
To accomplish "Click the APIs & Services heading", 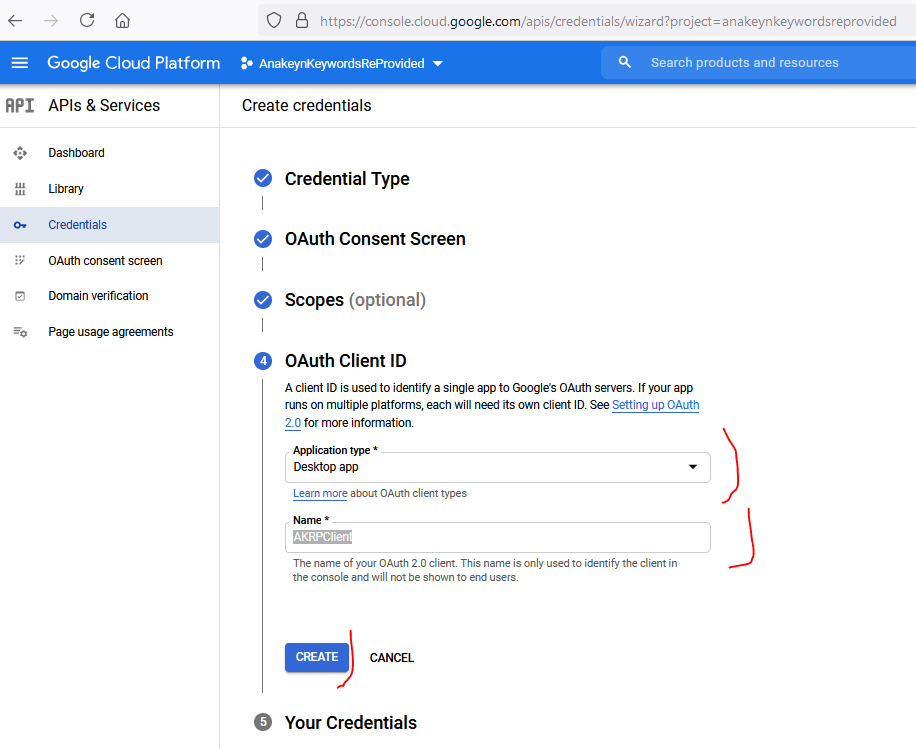I will point(104,105).
